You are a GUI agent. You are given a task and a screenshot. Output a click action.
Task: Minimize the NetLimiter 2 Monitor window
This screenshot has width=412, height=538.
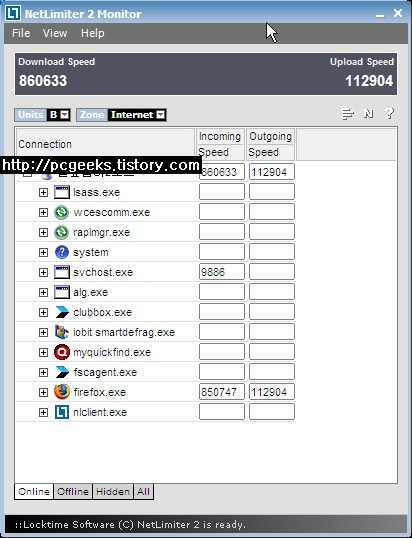pos(380,14)
